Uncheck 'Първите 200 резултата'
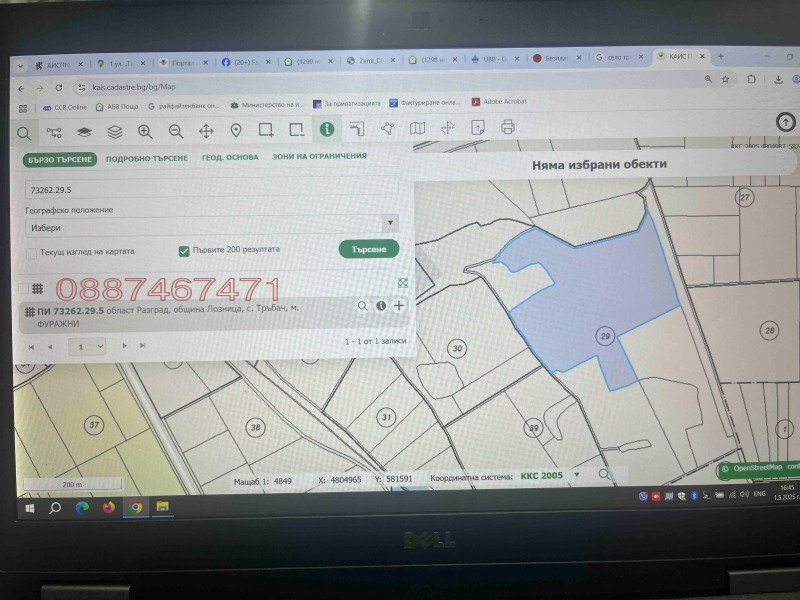 pos(183,250)
